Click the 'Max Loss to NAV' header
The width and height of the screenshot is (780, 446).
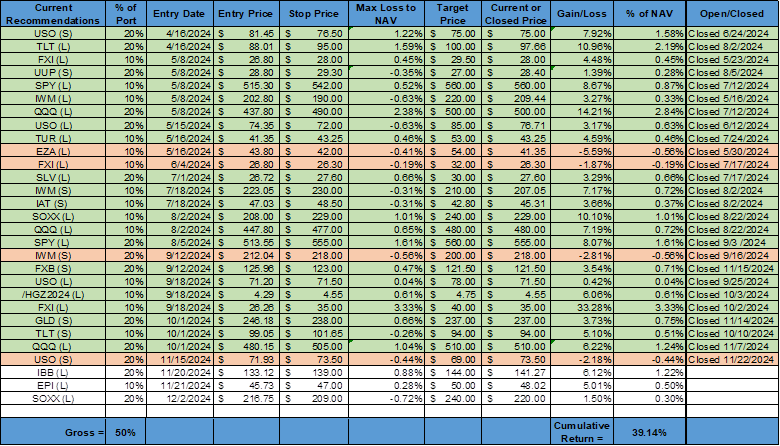(x=387, y=14)
